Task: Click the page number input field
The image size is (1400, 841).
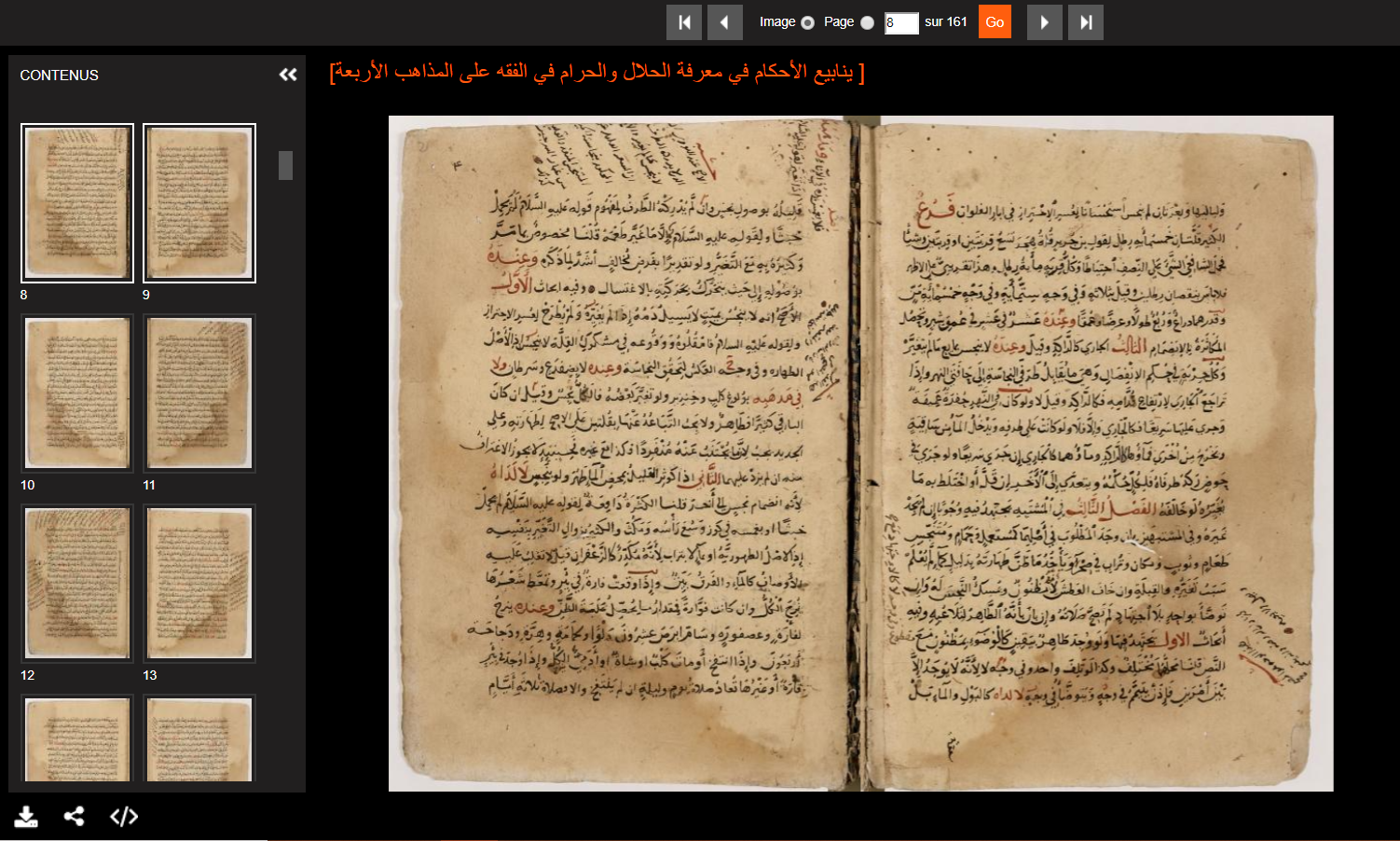Action: coord(901,22)
